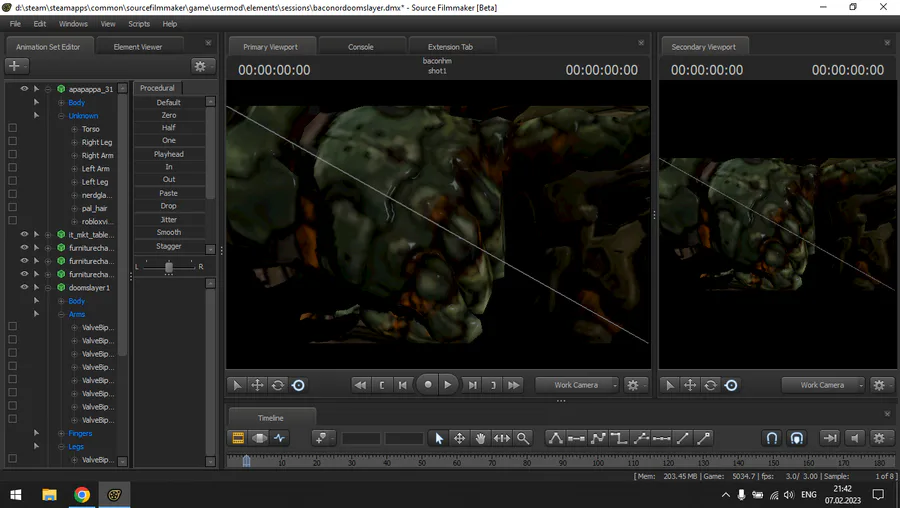
Task: Jump to next clip with fast-forward button
Action: tap(514, 385)
